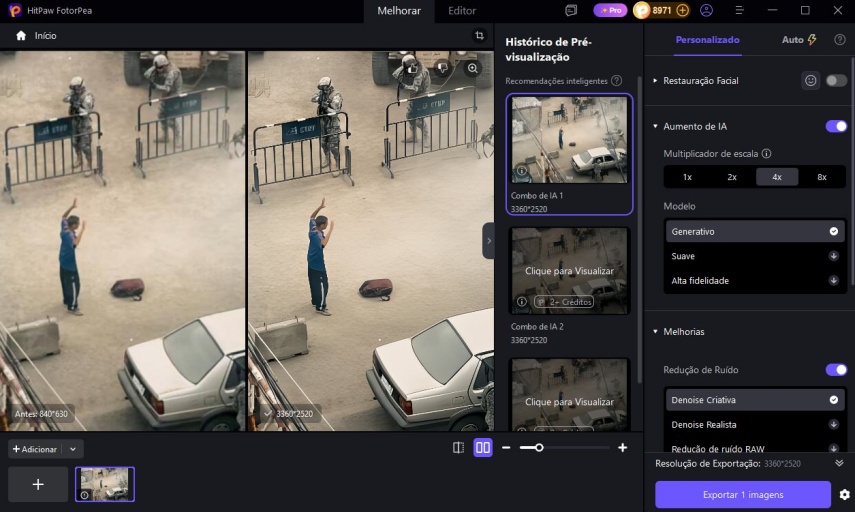Switch to side-by-side compare view
Viewport: 855px width, 512px height.
click(483, 448)
